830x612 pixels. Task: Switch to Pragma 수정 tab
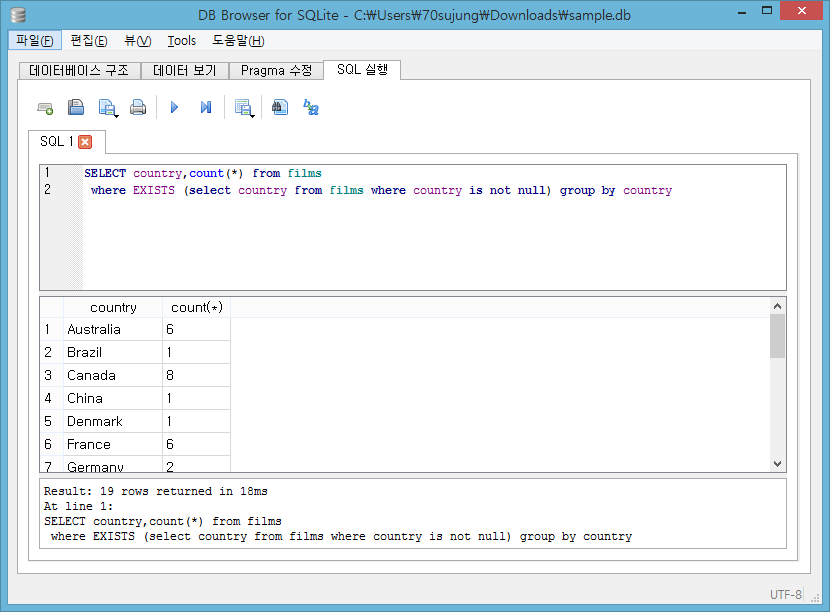276,70
